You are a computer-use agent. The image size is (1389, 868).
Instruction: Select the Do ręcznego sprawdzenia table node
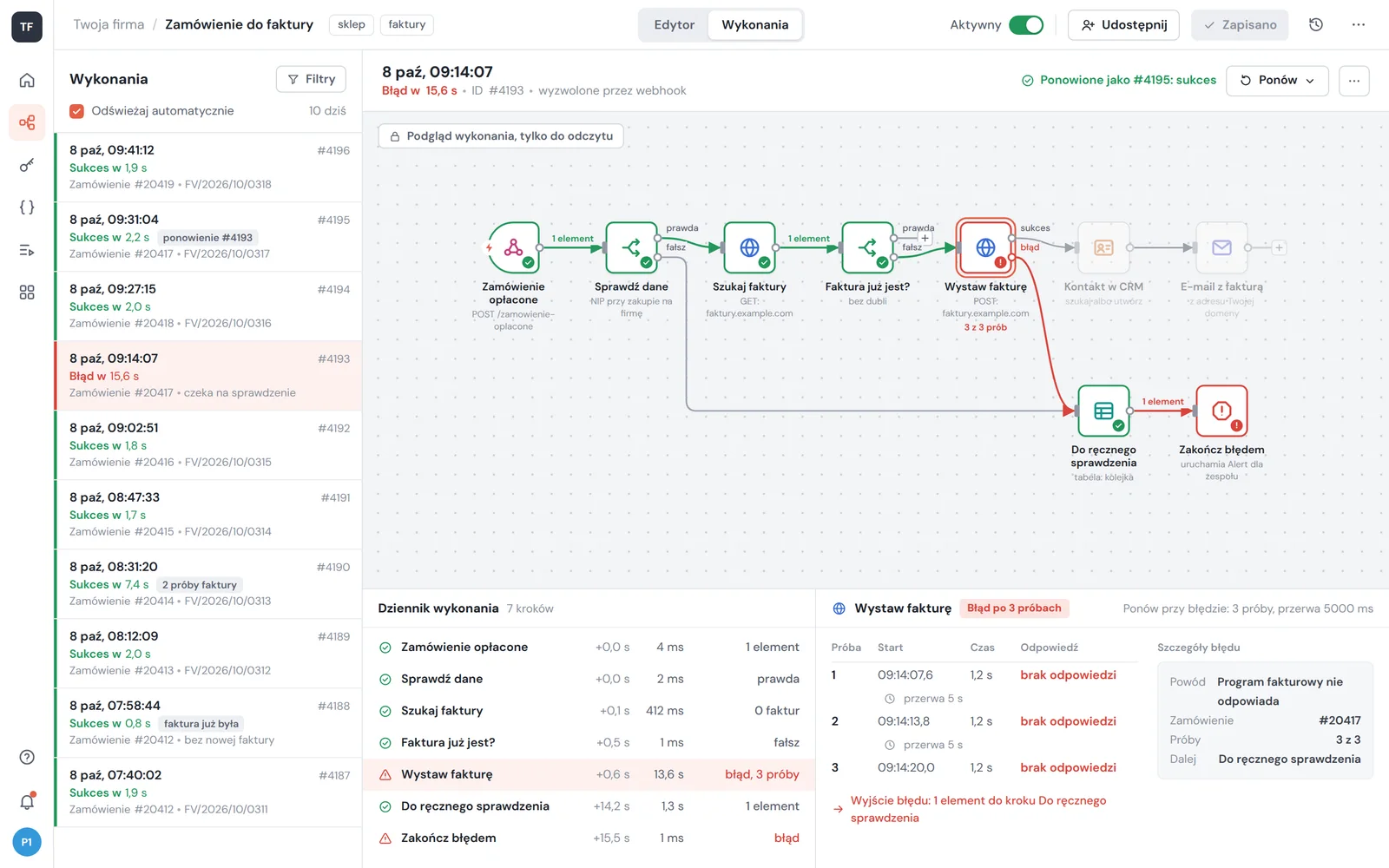pos(1103,411)
